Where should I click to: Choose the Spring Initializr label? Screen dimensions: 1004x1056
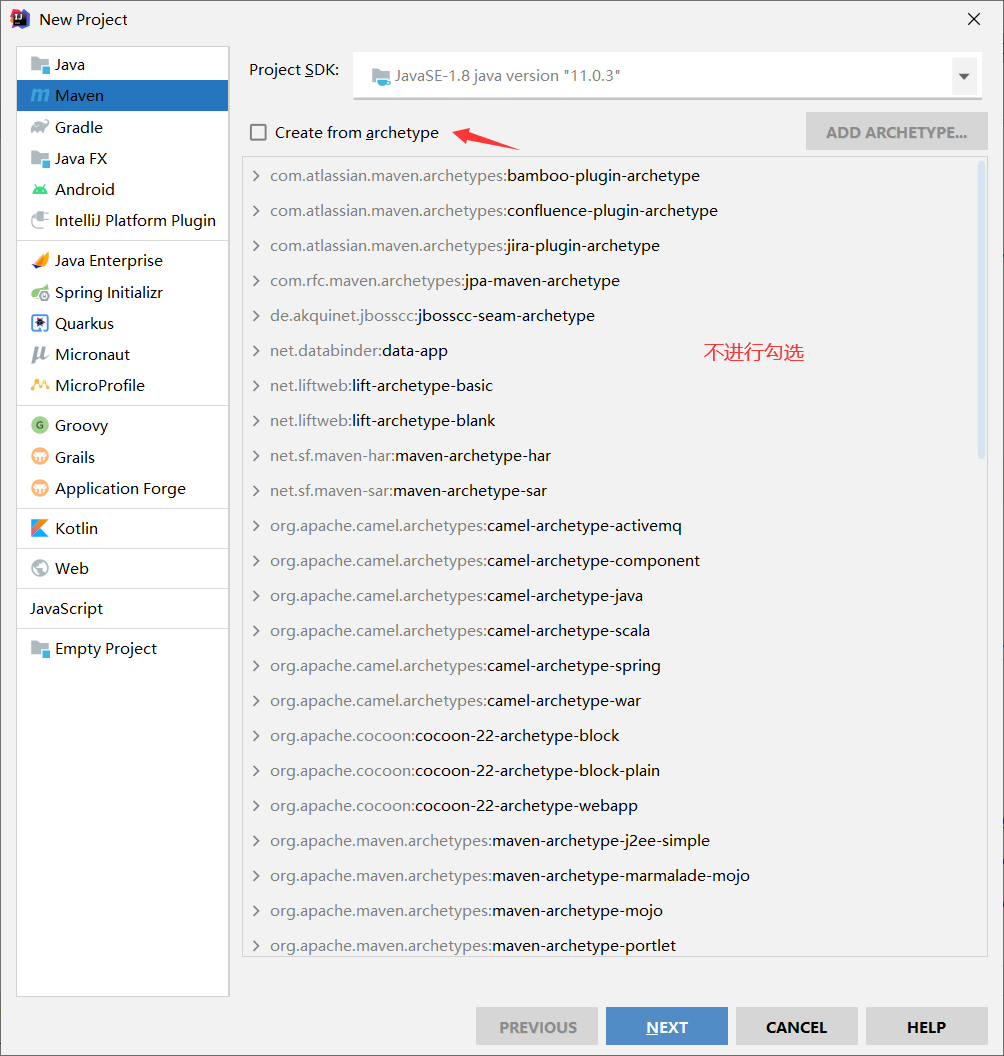[109, 293]
